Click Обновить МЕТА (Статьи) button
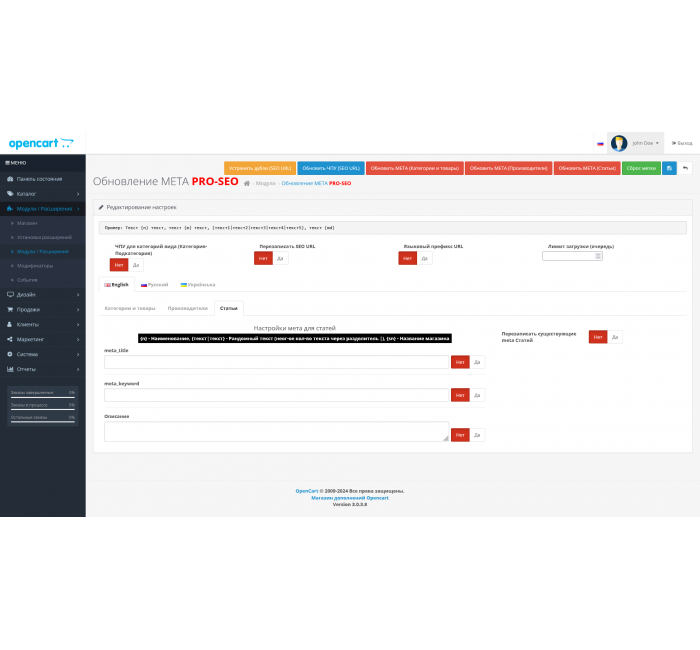 click(x=587, y=168)
